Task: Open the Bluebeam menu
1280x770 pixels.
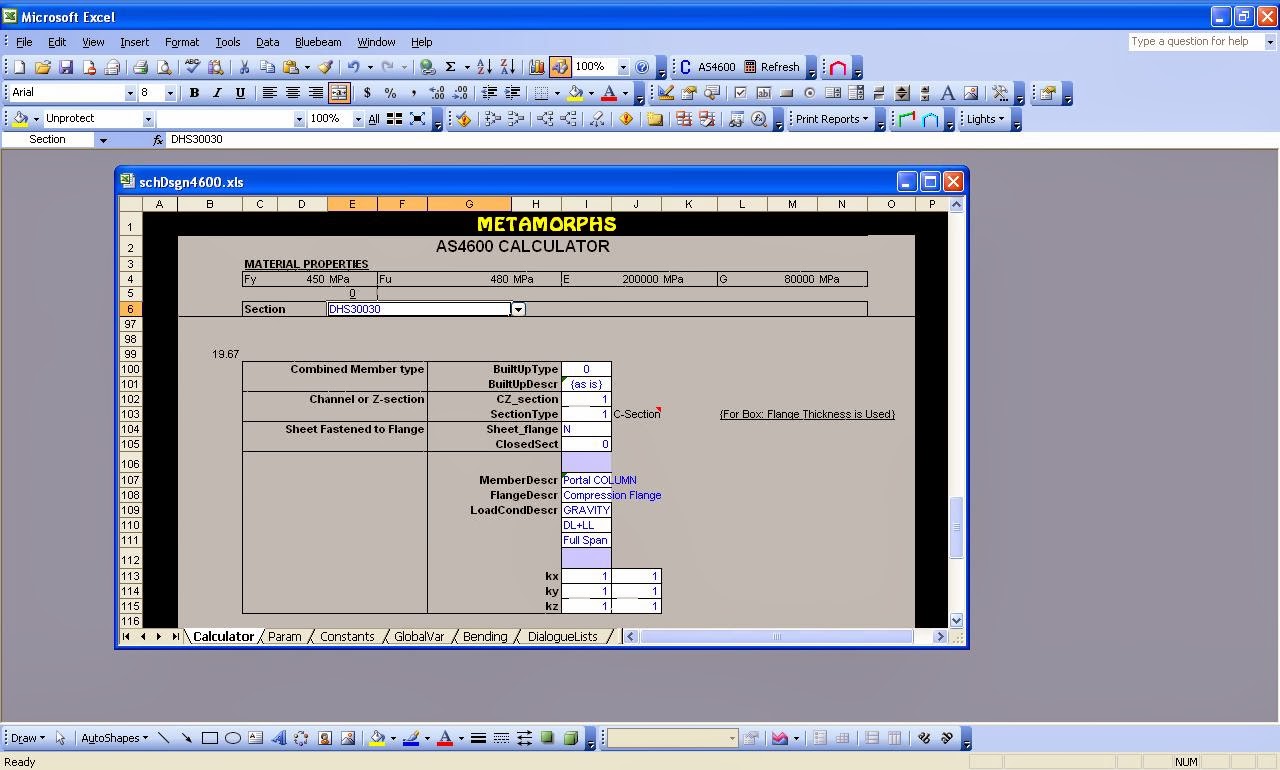Action: tap(318, 42)
